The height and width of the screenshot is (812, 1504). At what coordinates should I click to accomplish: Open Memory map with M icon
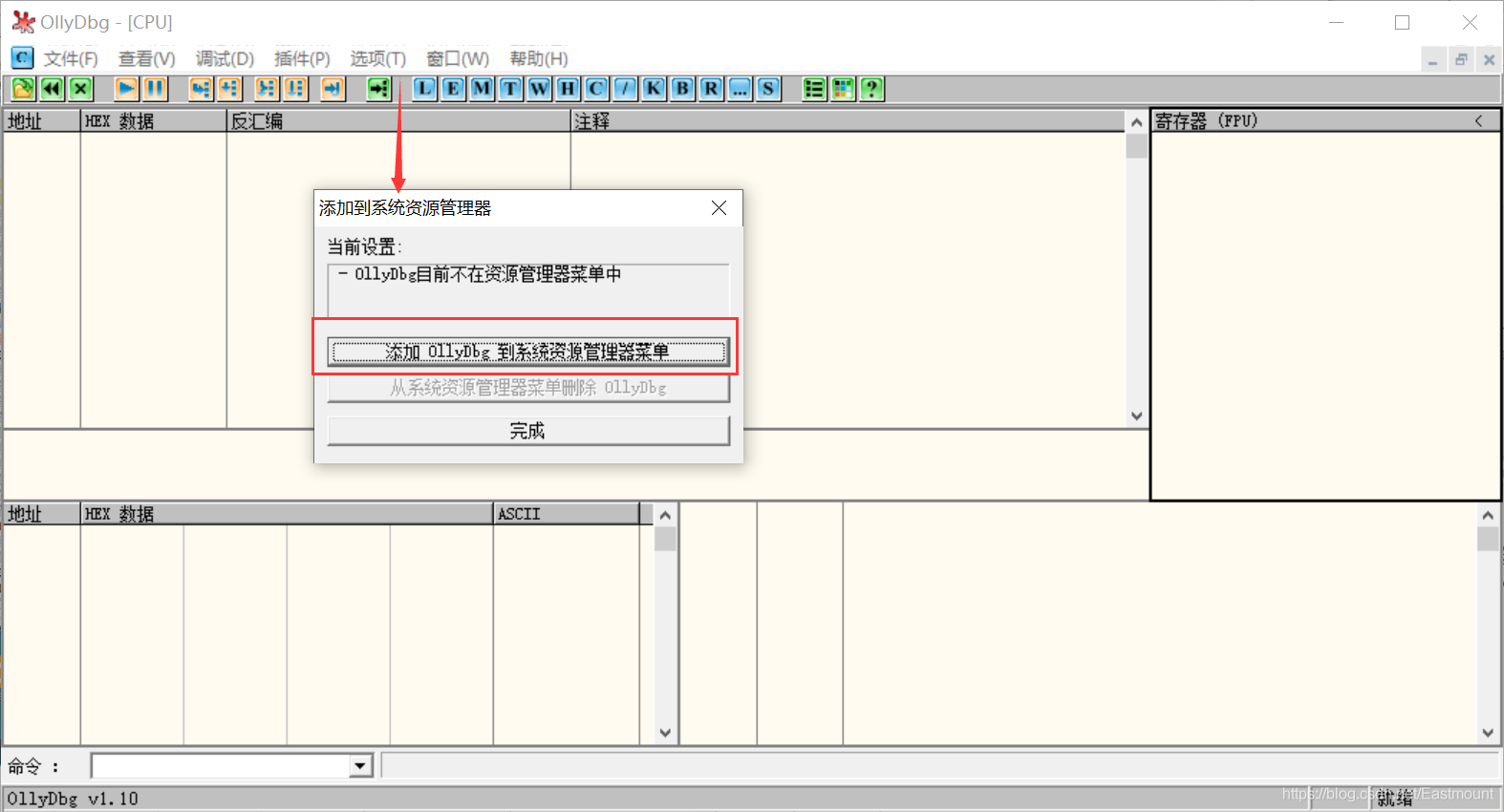pyautogui.click(x=482, y=89)
